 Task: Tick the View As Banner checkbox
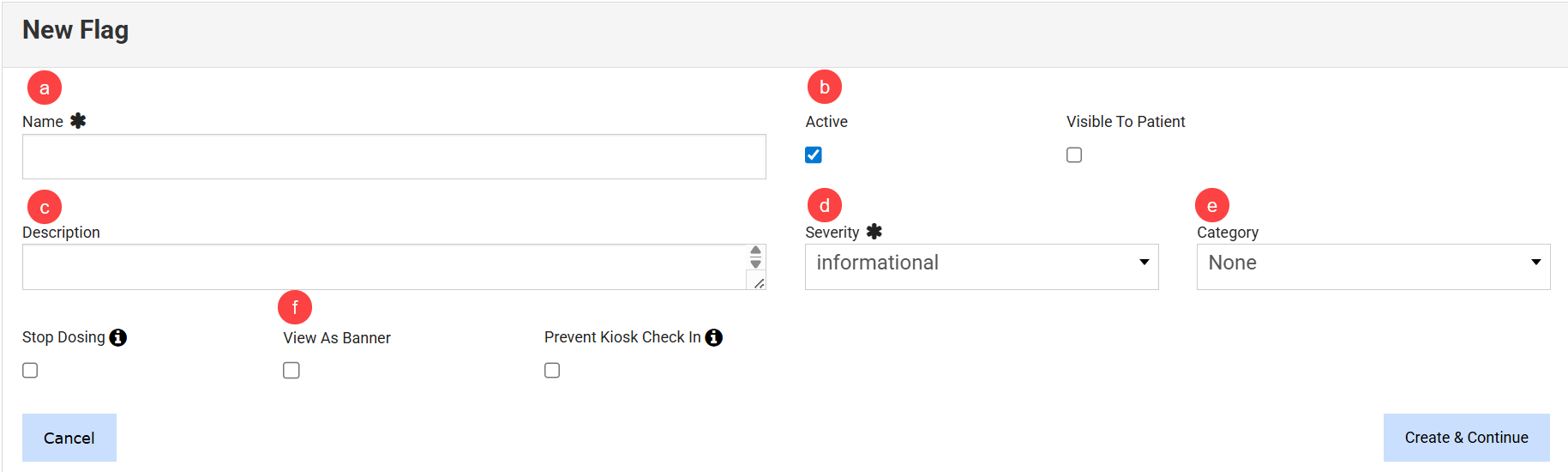tap(291, 371)
